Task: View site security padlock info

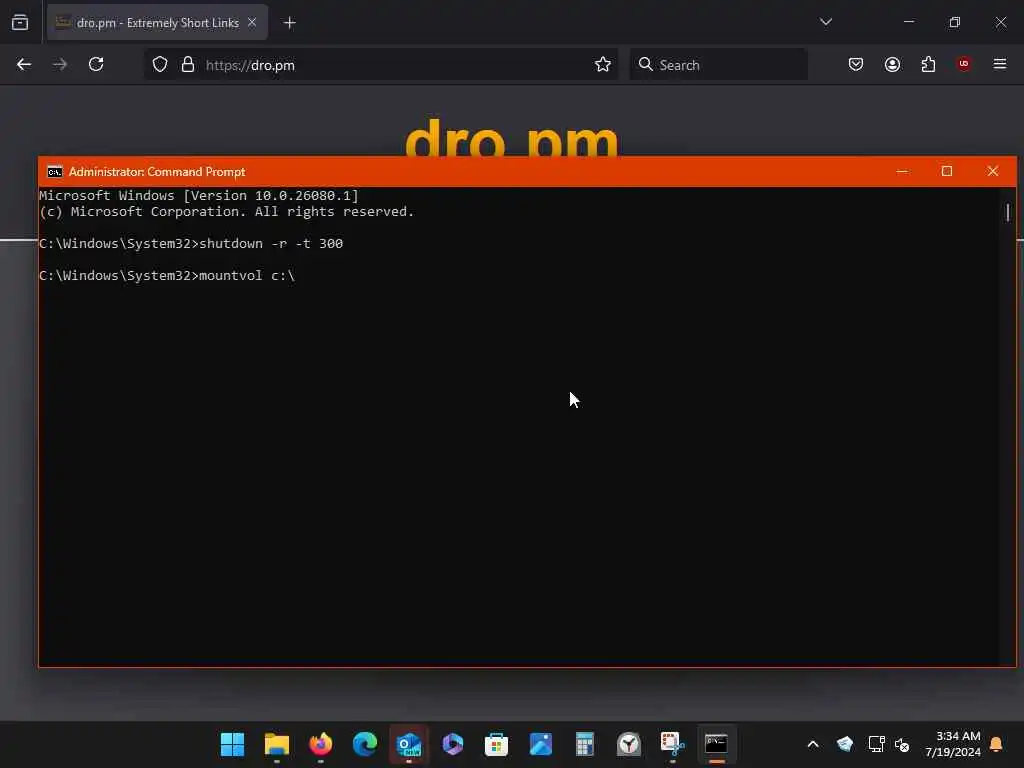Action: (x=188, y=65)
